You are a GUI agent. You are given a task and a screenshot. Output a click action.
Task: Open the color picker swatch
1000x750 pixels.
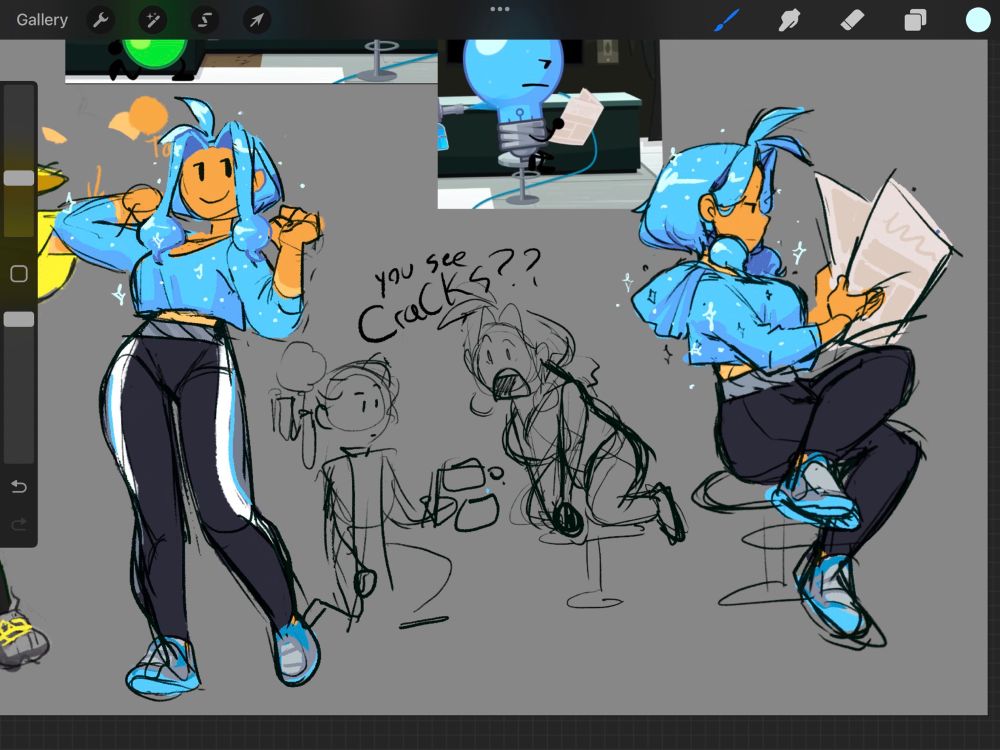977,20
